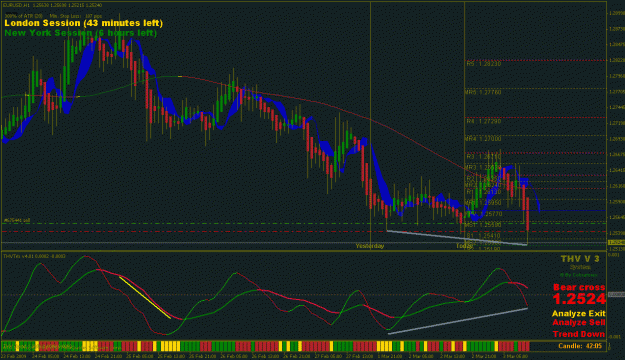Click the London Session countdown label
The image size is (625, 360).
[x=84, y=23]
